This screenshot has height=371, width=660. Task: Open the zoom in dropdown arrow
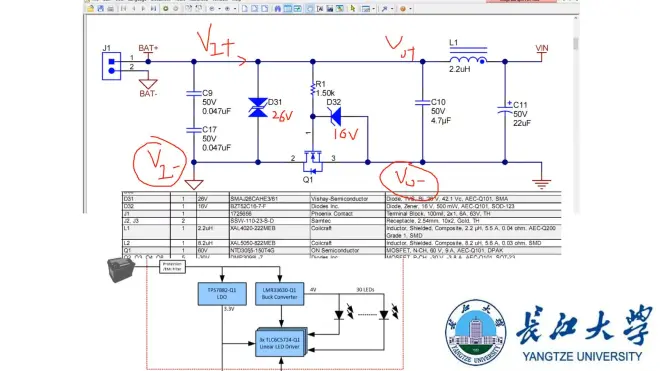click(x=234, y=8)
